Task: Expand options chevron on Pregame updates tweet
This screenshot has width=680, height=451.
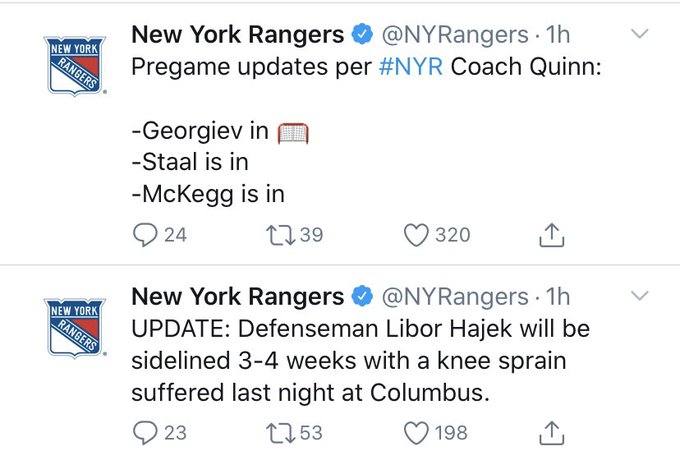Action: click(x=641, y=34)
